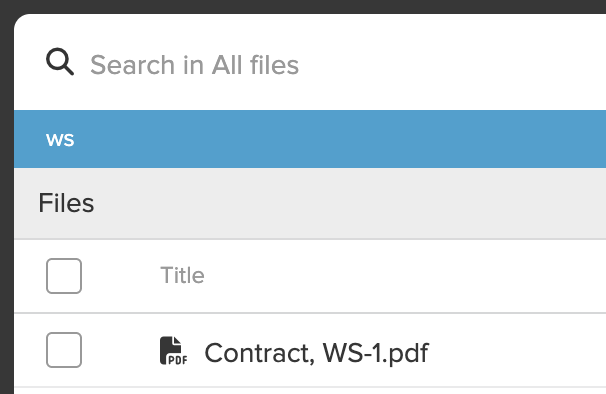Viewport: 606px width, 394px height.
Task: Click the placeholder text "All files"
Action: [x=255, y=65]
